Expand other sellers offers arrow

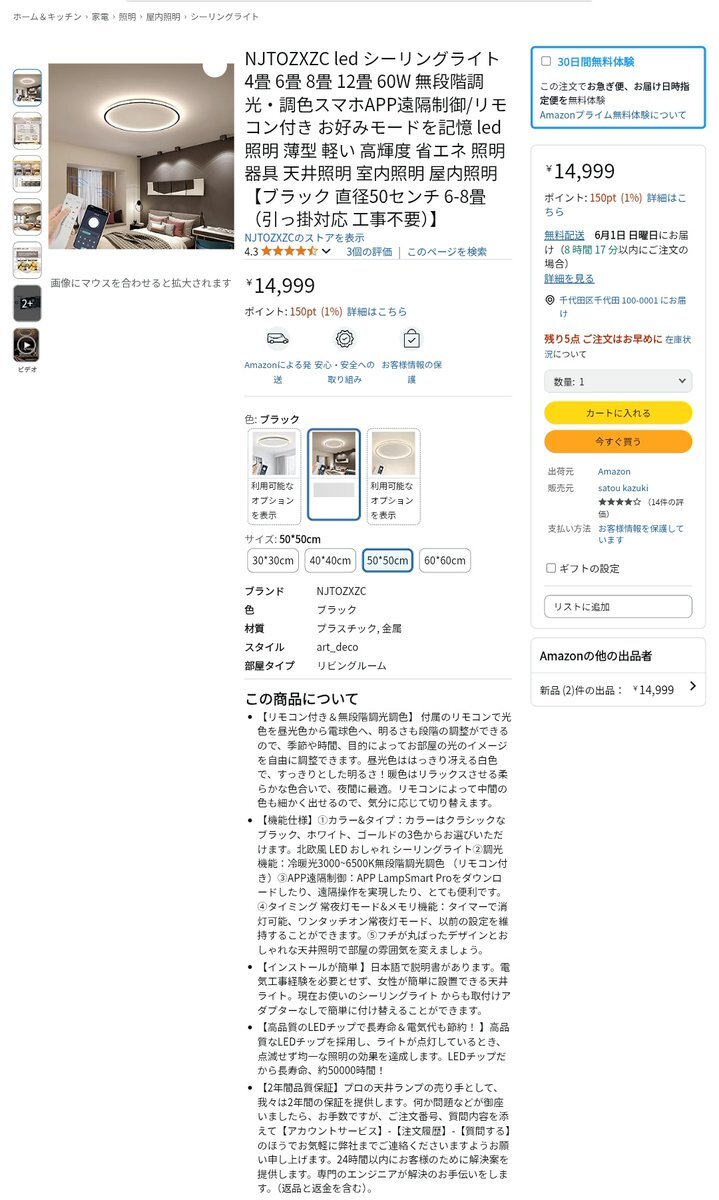coord(693,687)
